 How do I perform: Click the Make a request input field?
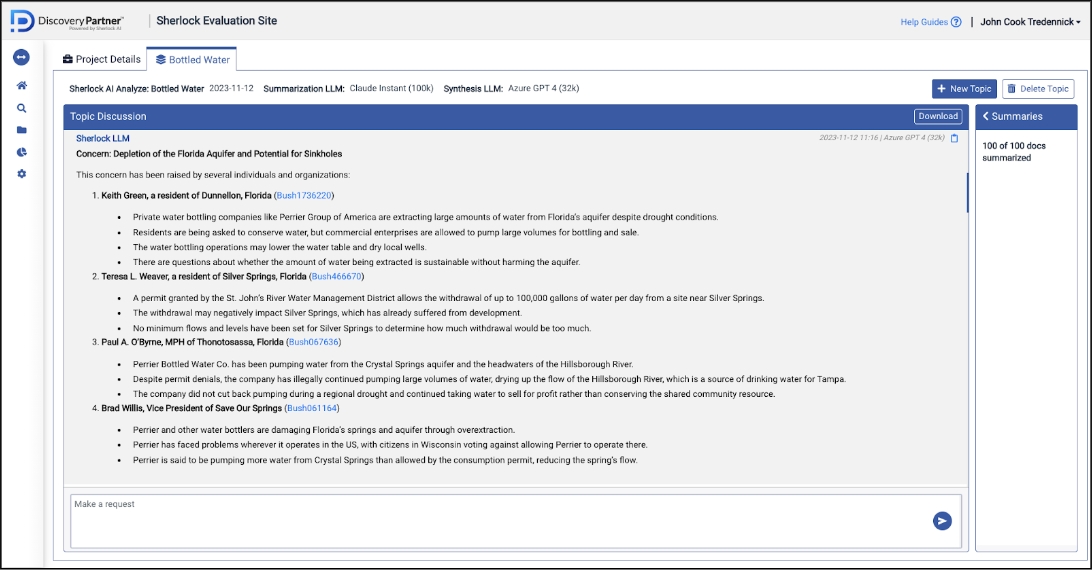500,520
